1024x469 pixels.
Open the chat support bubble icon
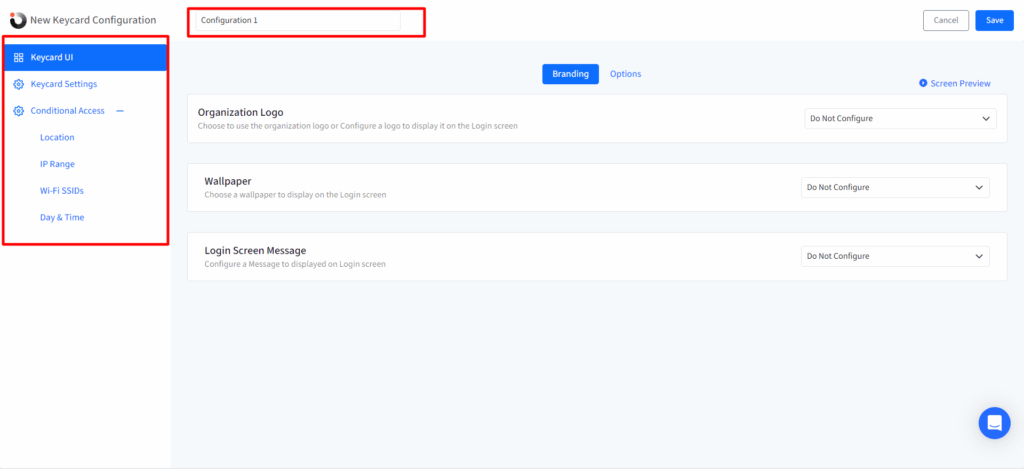994,423
